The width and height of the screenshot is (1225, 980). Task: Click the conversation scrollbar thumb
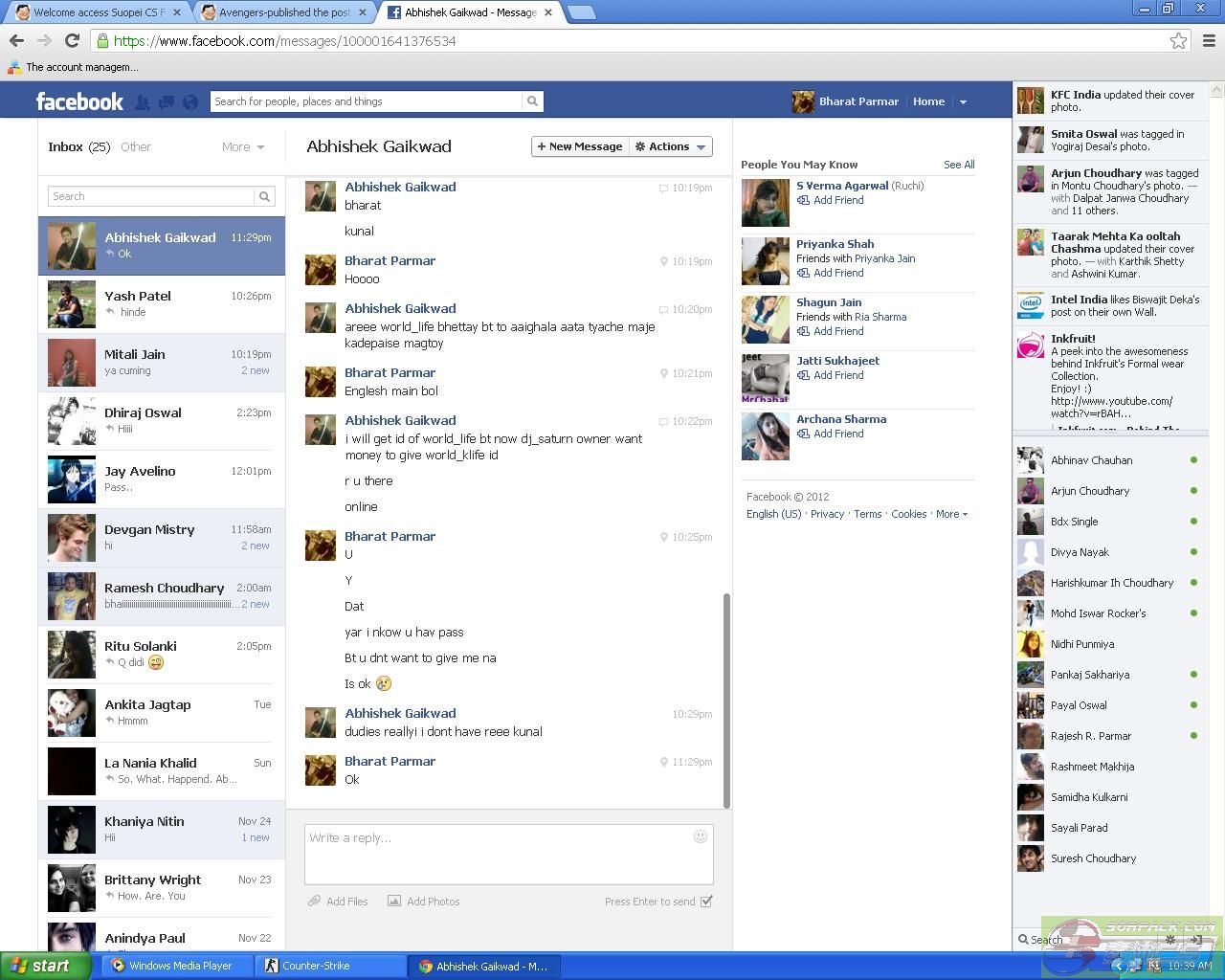click(x=726, y=699)
